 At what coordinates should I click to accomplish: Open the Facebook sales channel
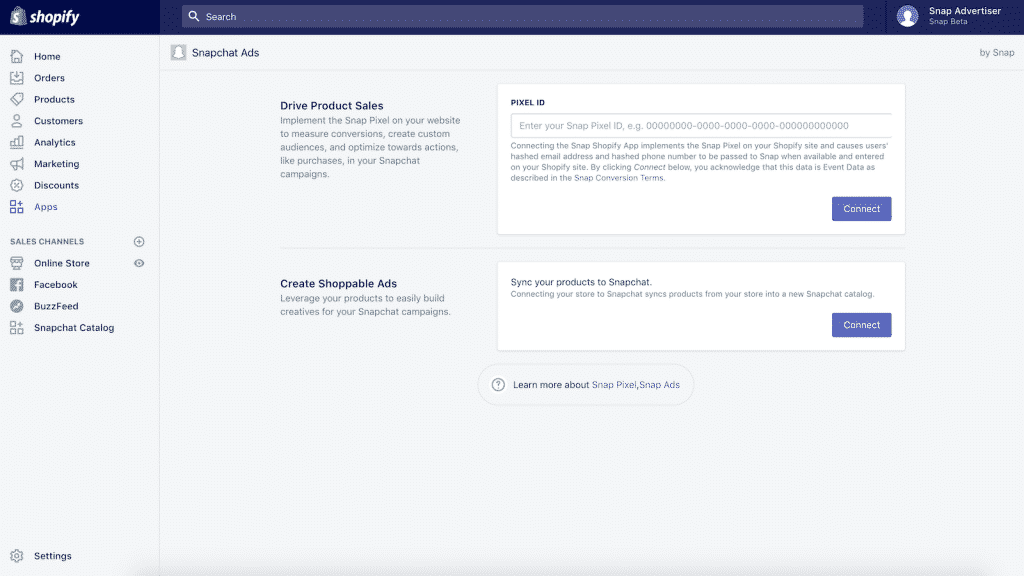tap(55, 285)
